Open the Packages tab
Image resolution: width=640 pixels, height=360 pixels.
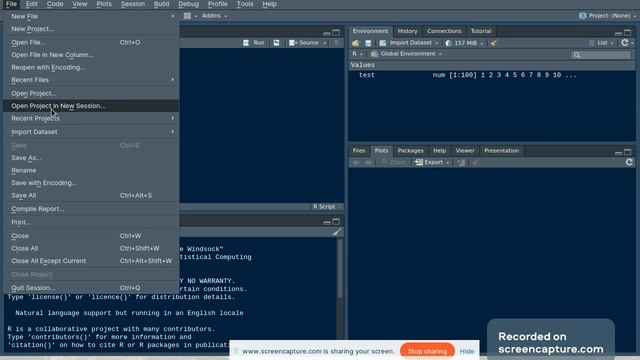(x=410, y=151)
